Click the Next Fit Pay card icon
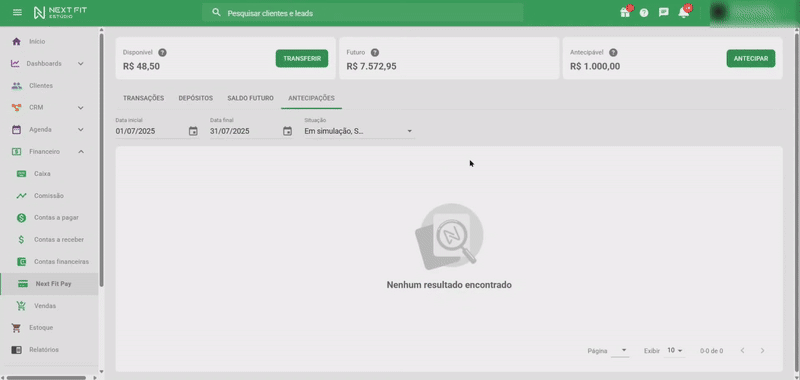 coord(22,284)
